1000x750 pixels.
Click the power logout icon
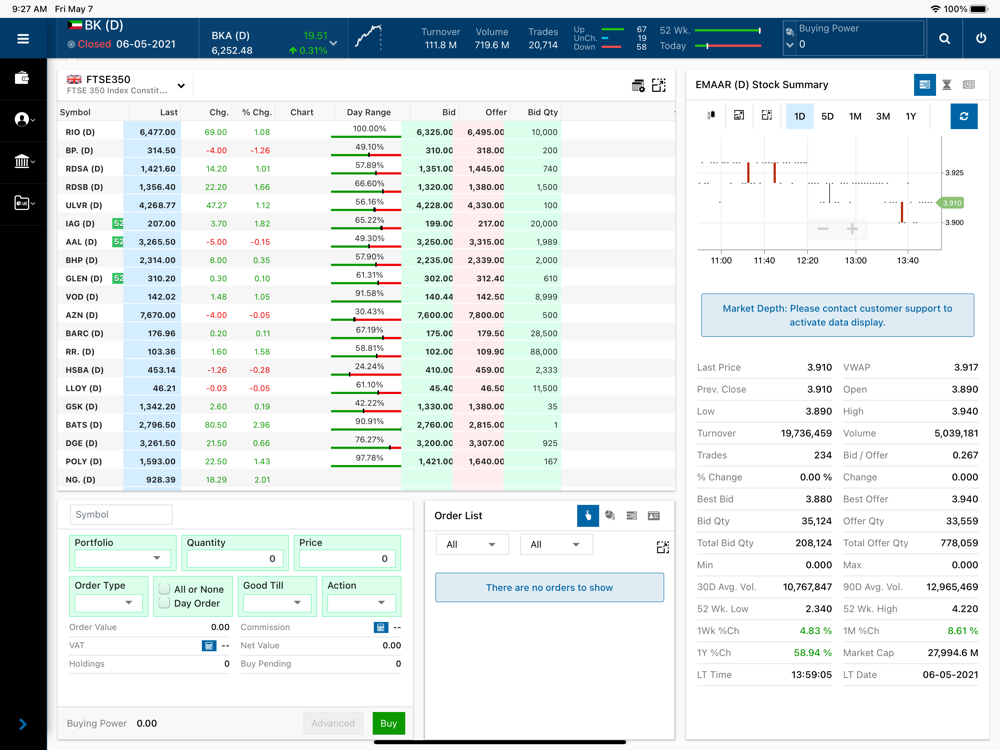981,38
